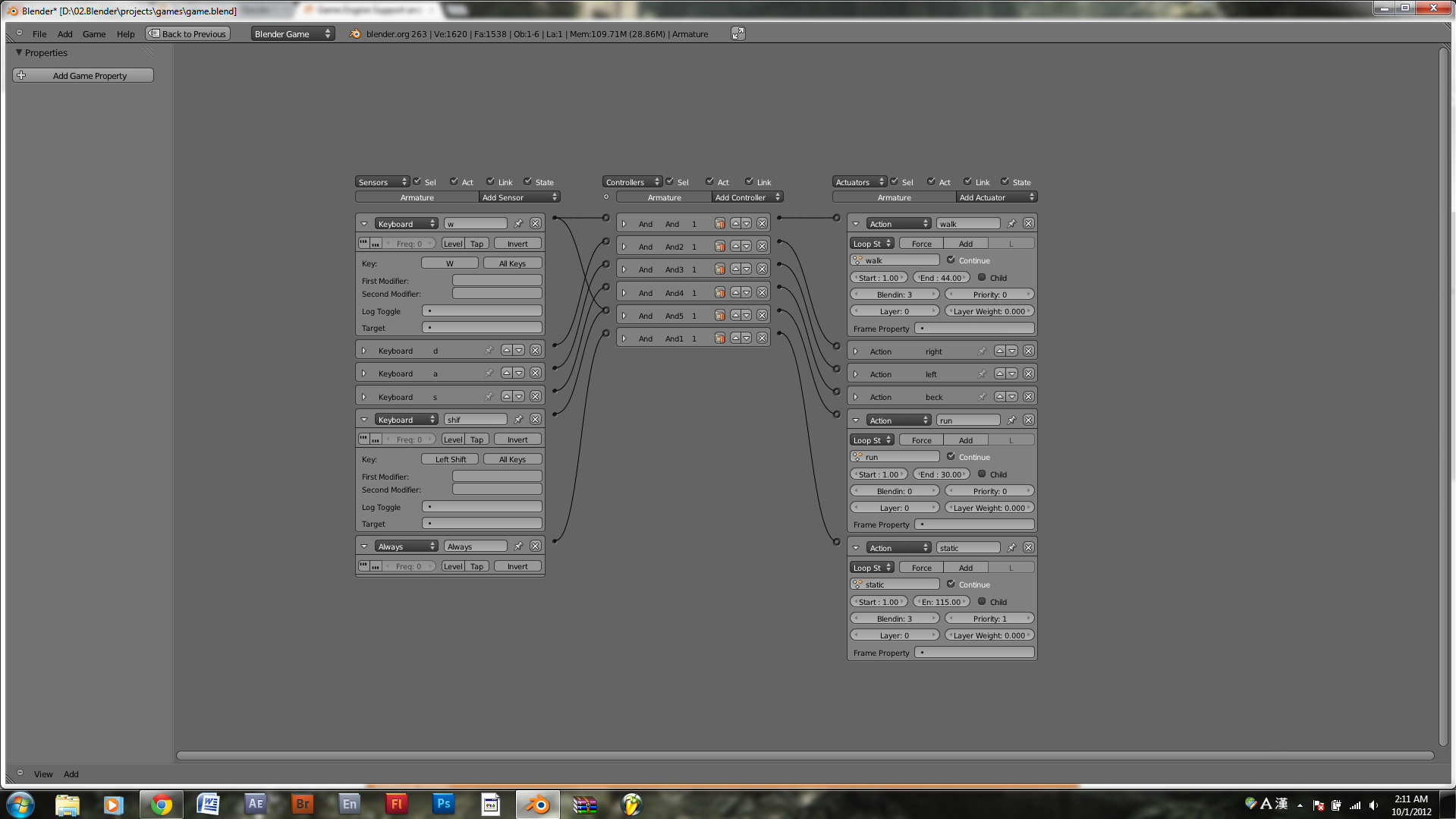1456x819 pixels.
Task: Open the Add menu in the bottom bar
Action: (x=71, y=774)
